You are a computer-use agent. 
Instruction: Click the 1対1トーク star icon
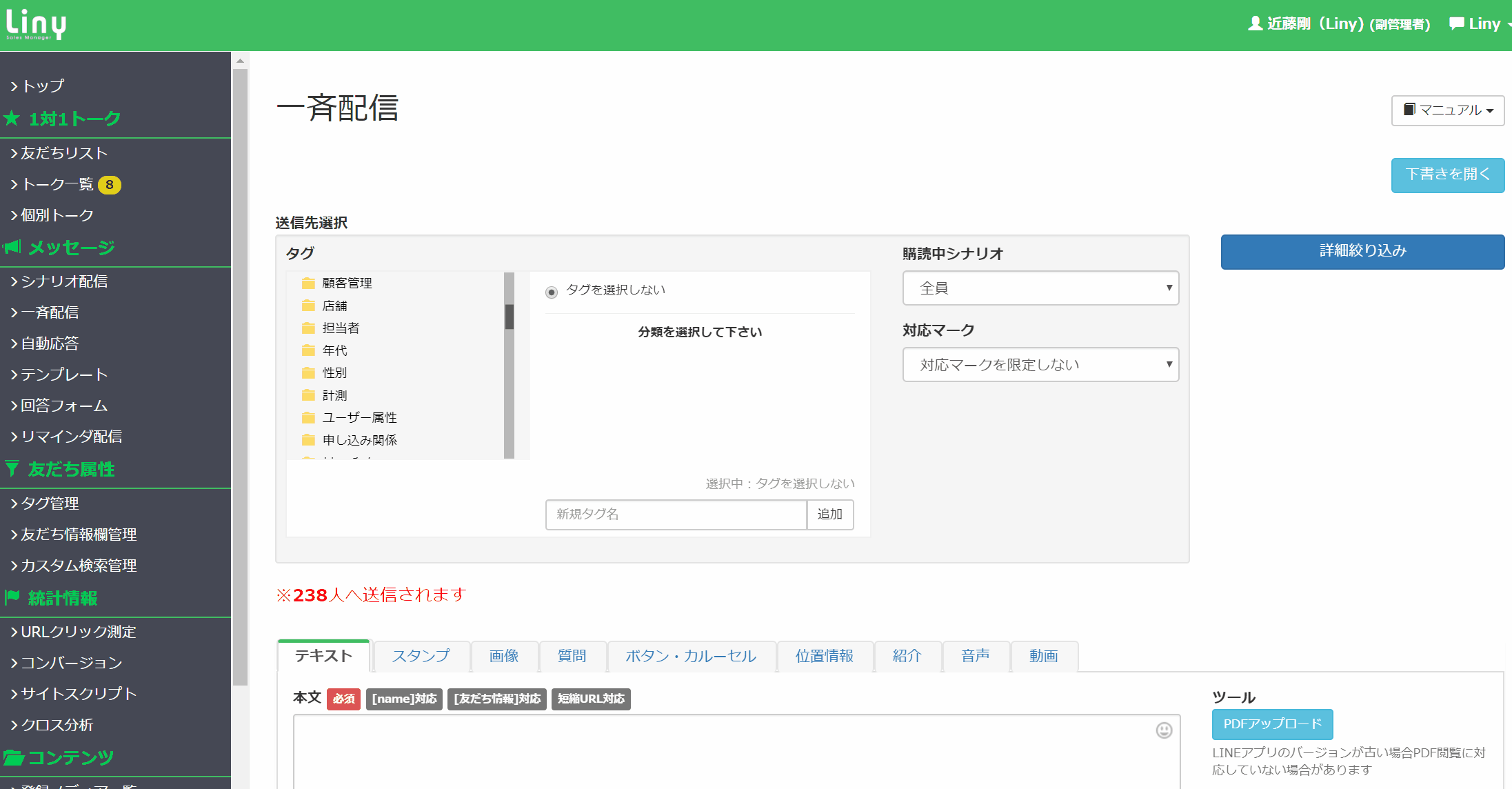pyautogui.click(x=12, y=119)
